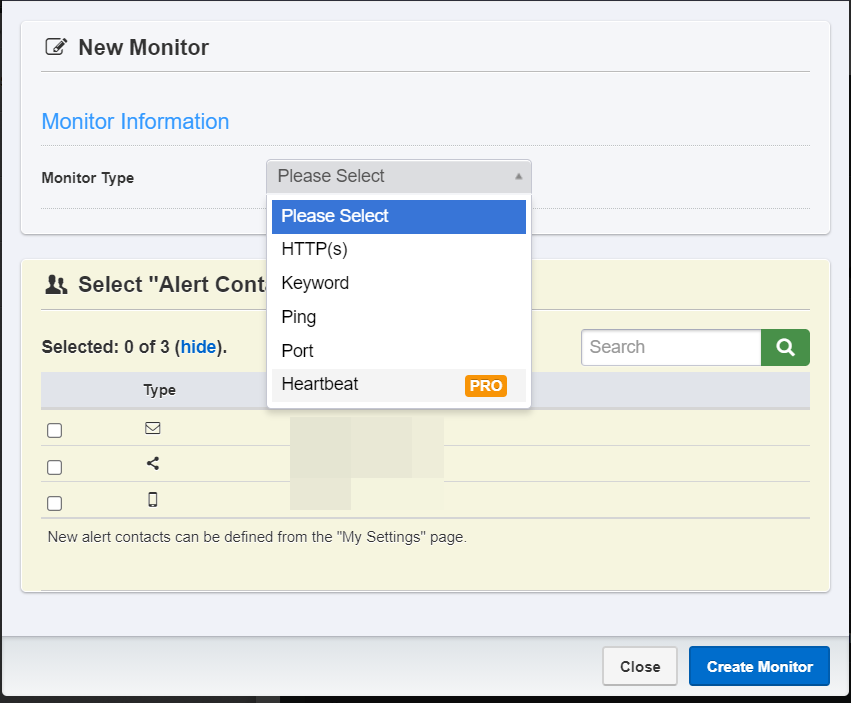851x703 pixels.
Task: Click the hide link
Action: tap(198, 347)
